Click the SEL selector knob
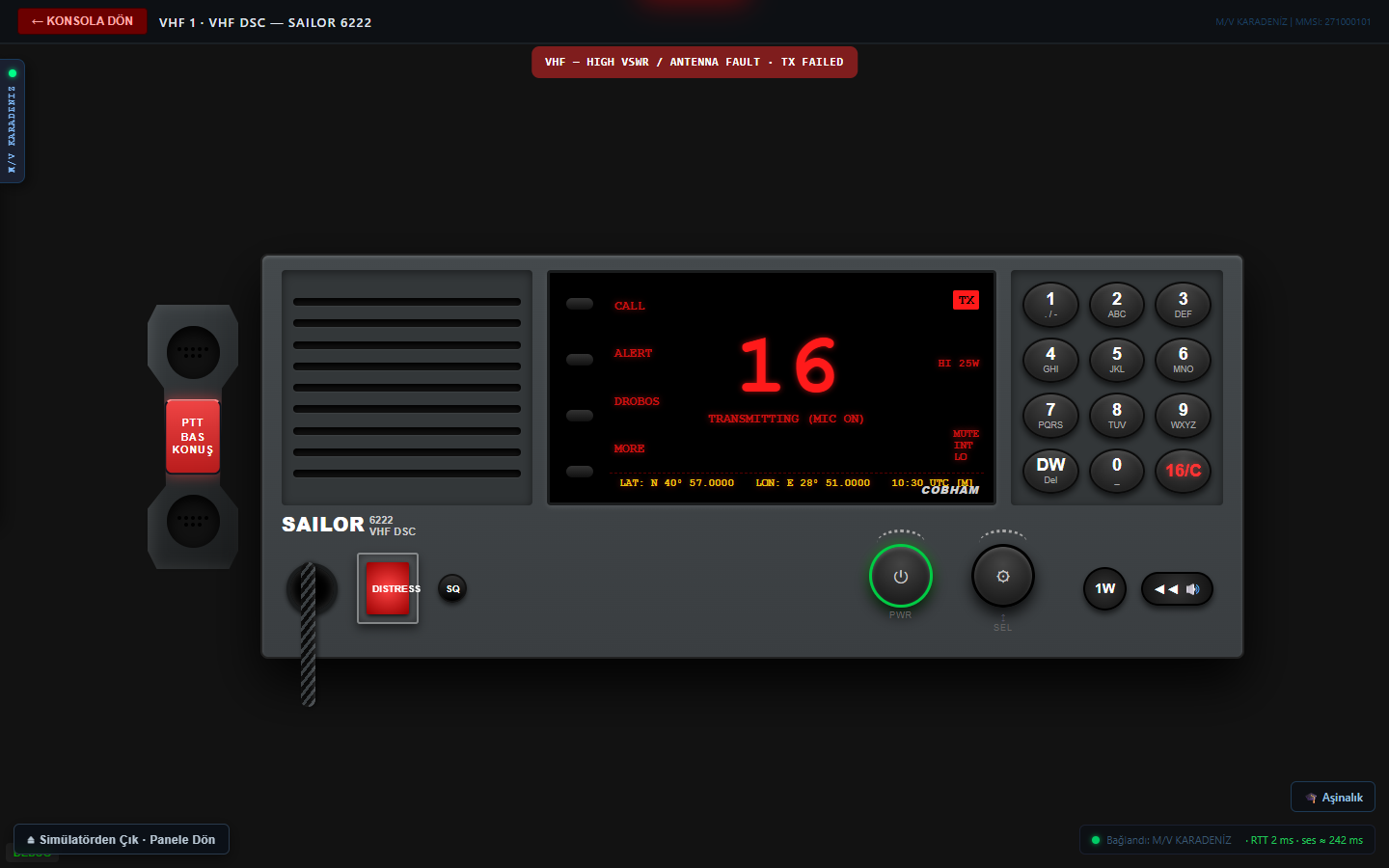1389x868 pixels. coord(1003,577)
